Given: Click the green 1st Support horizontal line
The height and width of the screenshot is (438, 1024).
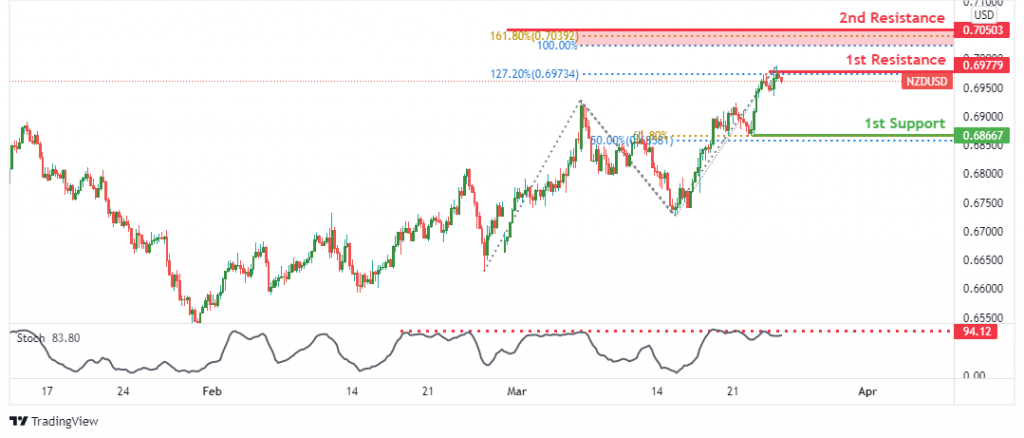Looking at the screenshot, I should pos(852,136).
